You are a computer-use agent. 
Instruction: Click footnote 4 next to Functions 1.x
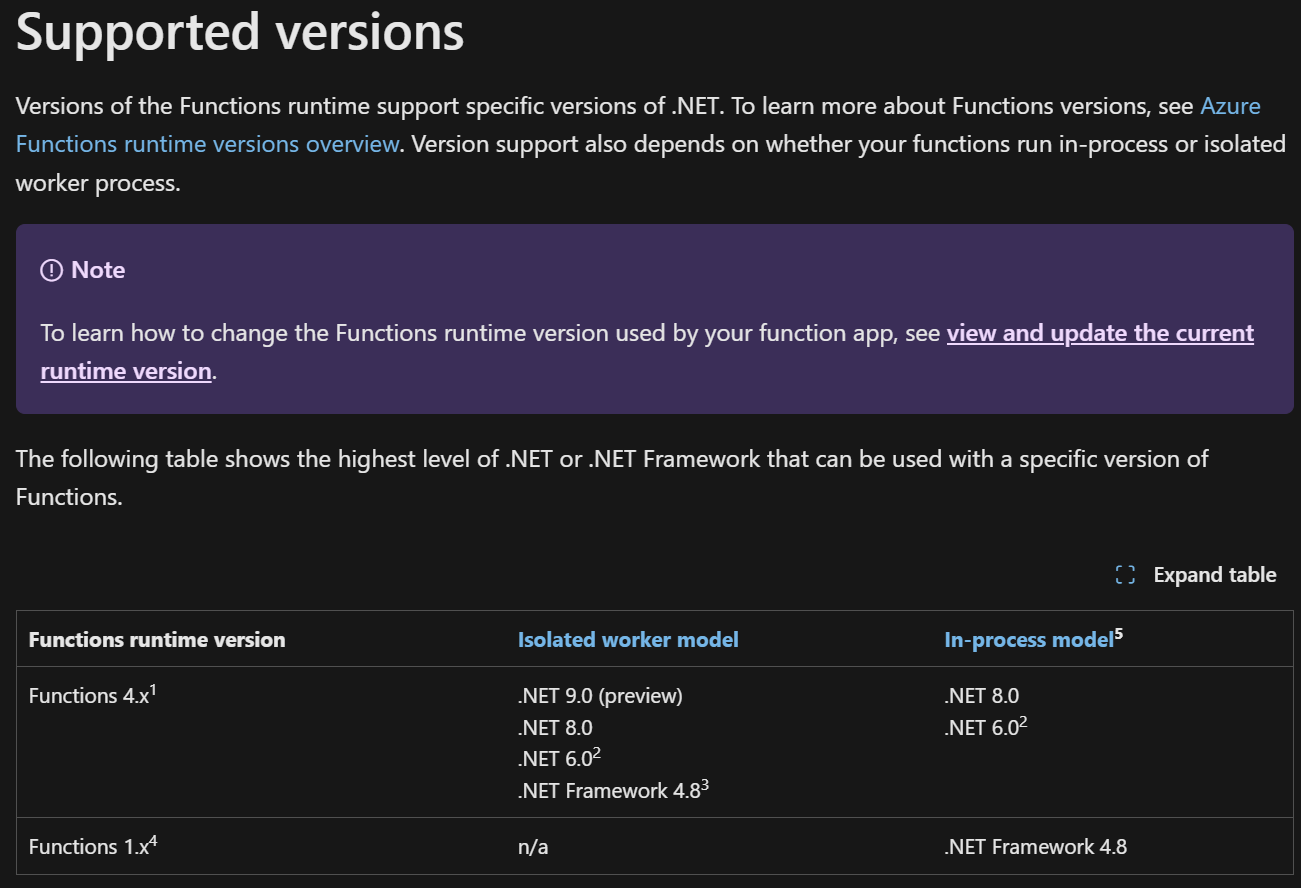(153, 841)
